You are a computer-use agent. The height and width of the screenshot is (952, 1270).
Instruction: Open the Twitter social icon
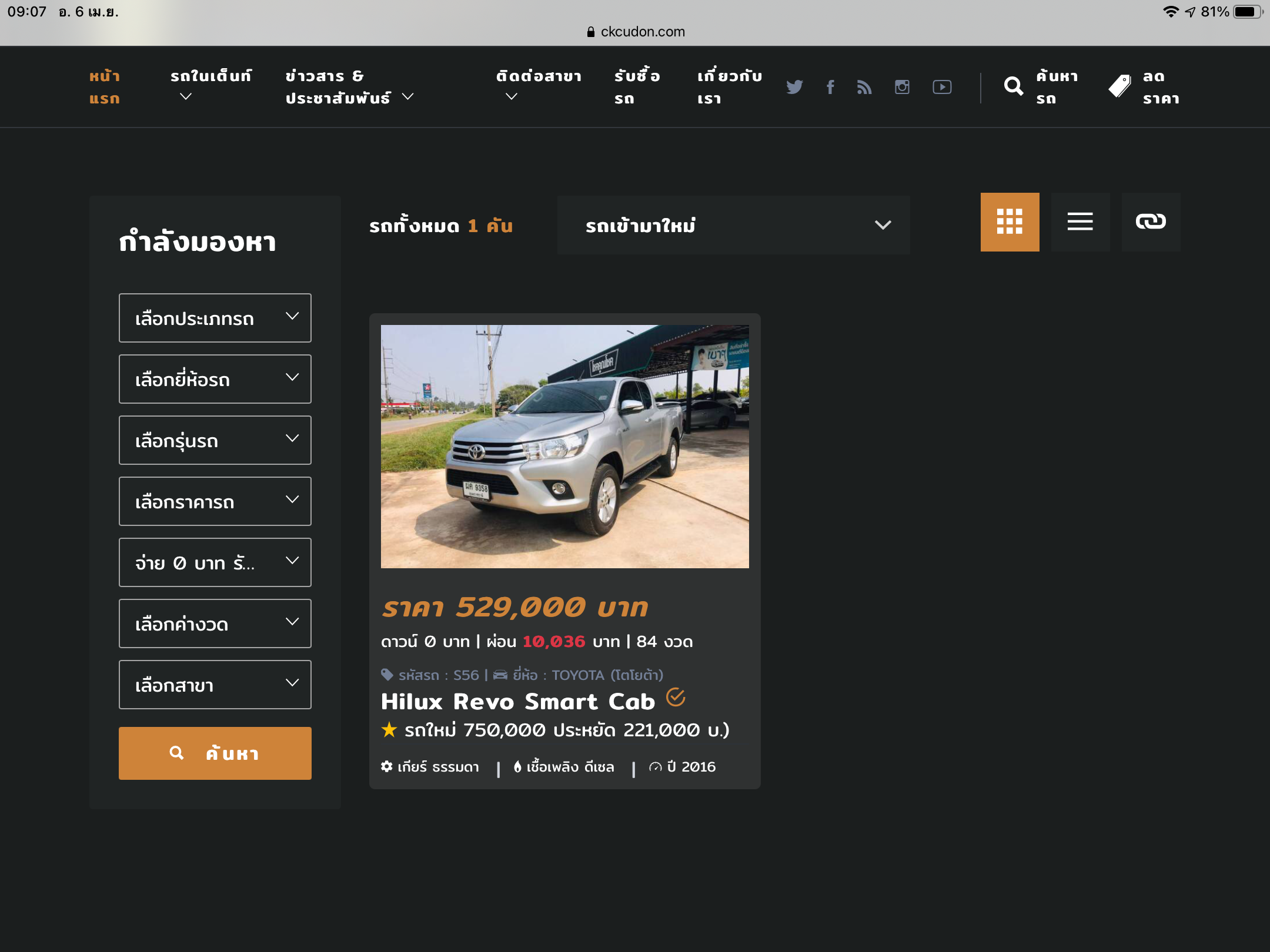pyautogui.click(x=794, y=87)
